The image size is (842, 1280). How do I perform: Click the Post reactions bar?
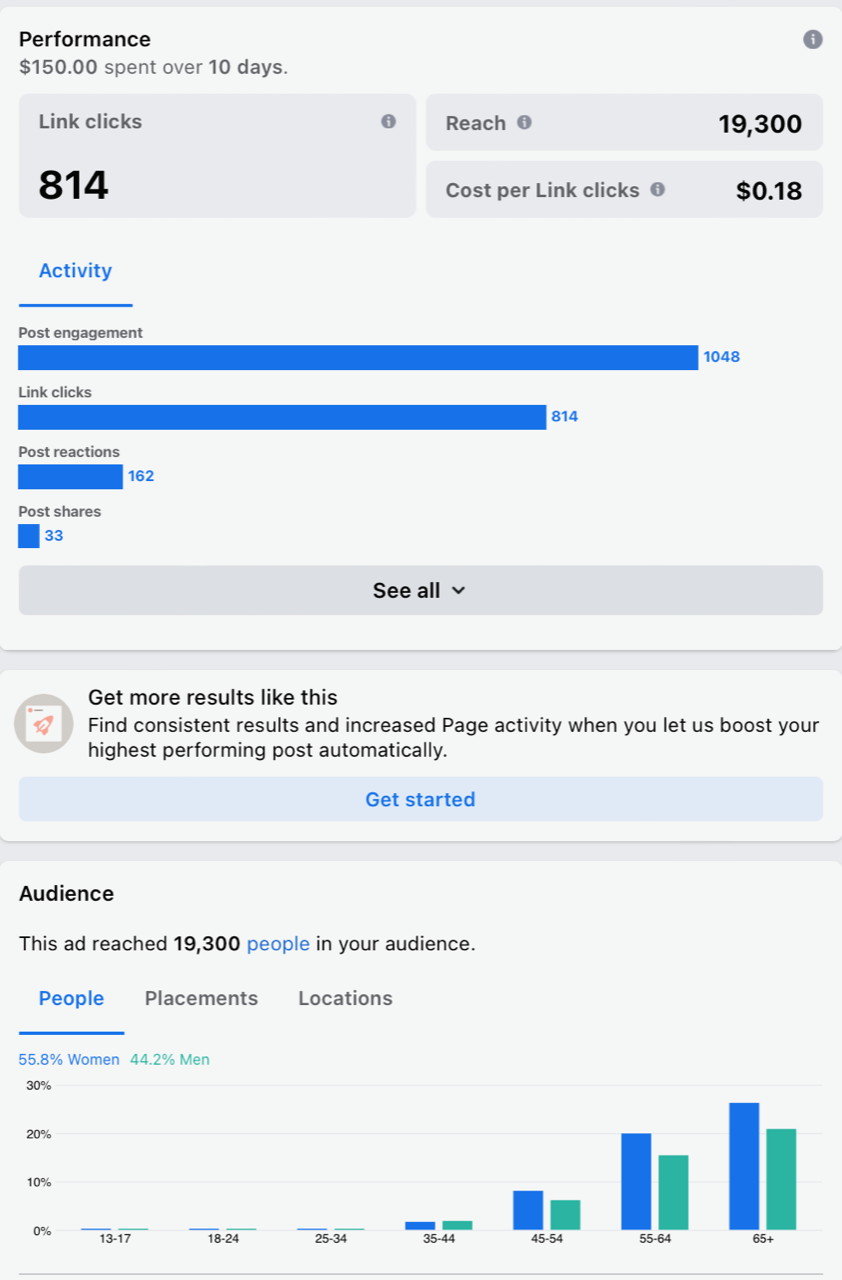click(x=70, y=476)
